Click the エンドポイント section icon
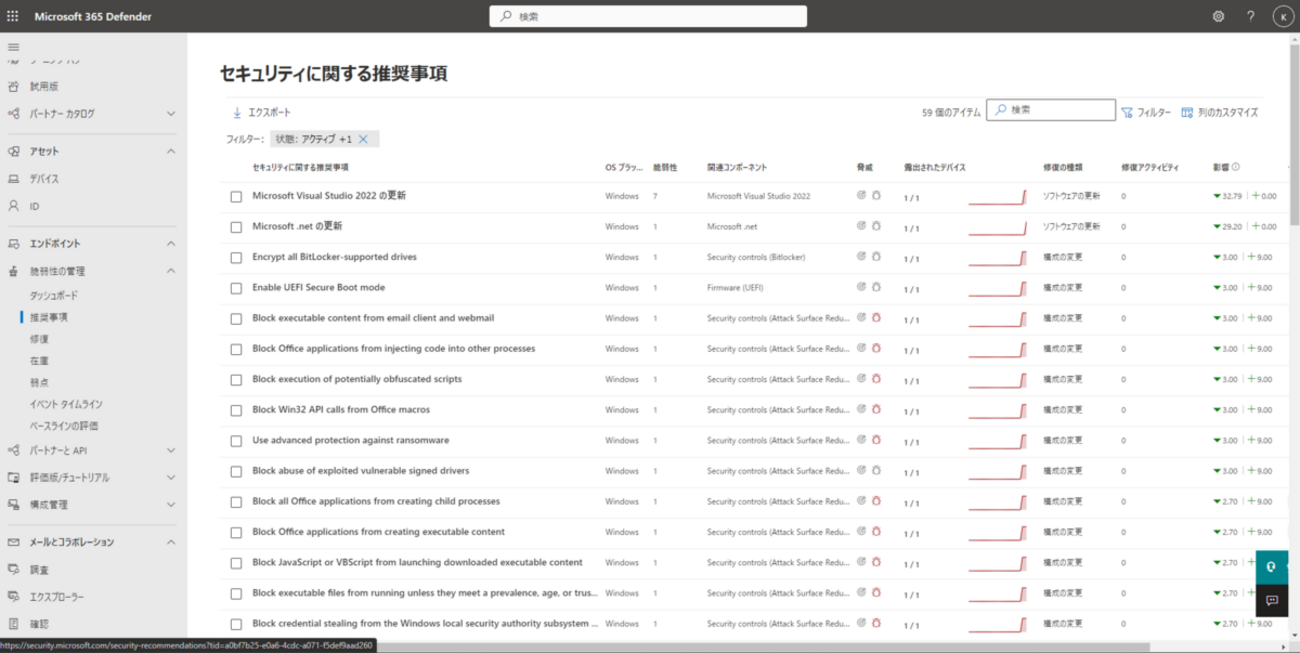 click(x=14, y=244)
